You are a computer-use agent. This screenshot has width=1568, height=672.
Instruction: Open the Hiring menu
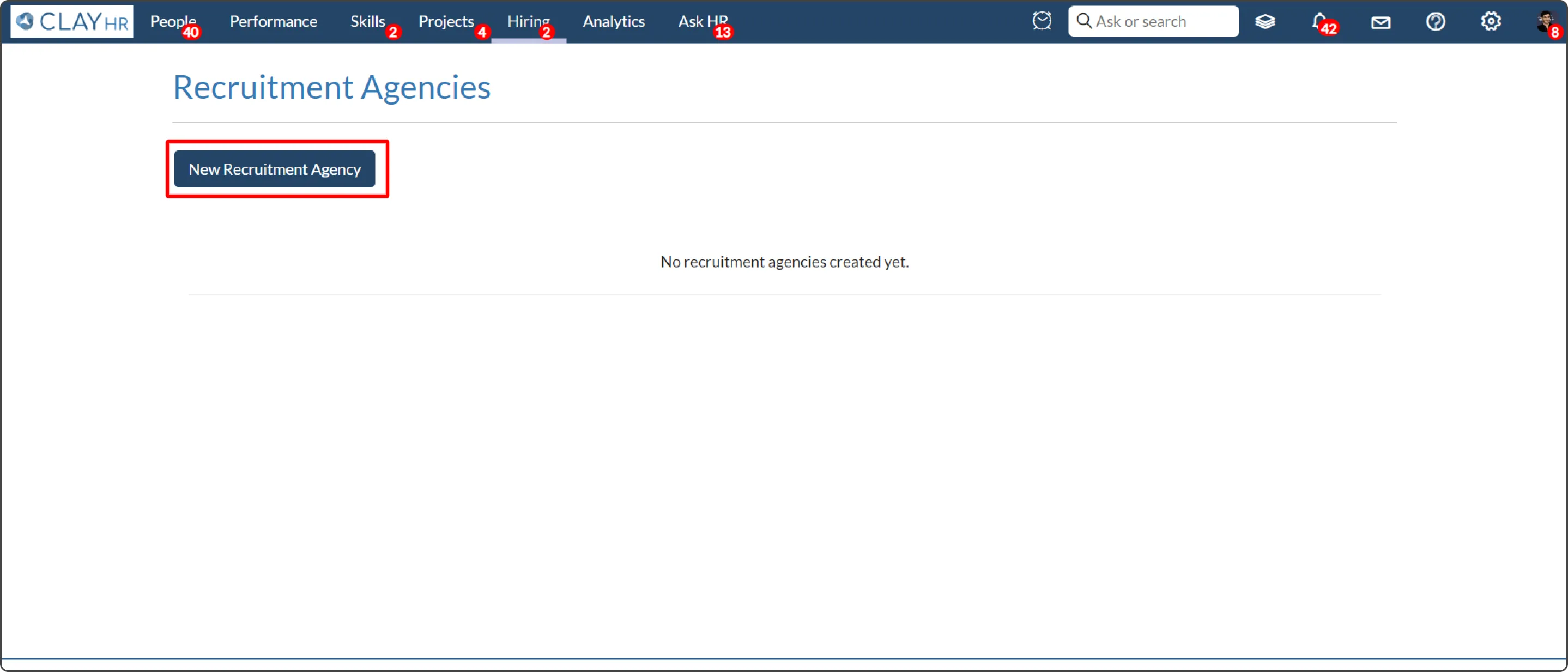528,21
